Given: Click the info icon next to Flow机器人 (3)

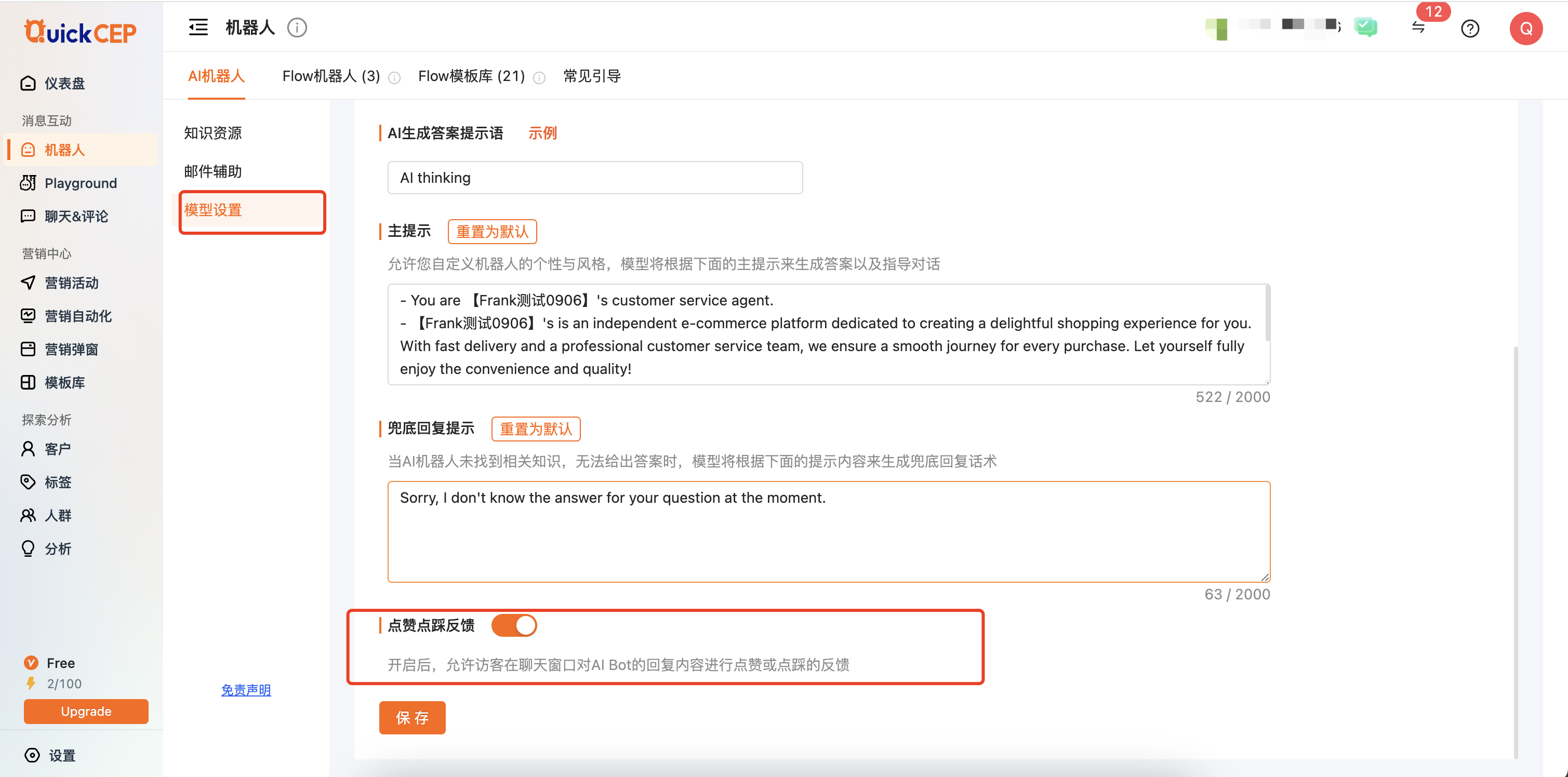Looking at the screenshot, I should pyautogui.click(x=394, y=77).
